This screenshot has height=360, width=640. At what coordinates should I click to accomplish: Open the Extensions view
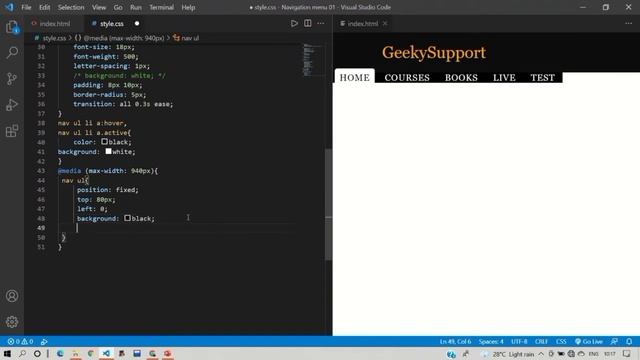pyautogui.click(x=12, y=131)
